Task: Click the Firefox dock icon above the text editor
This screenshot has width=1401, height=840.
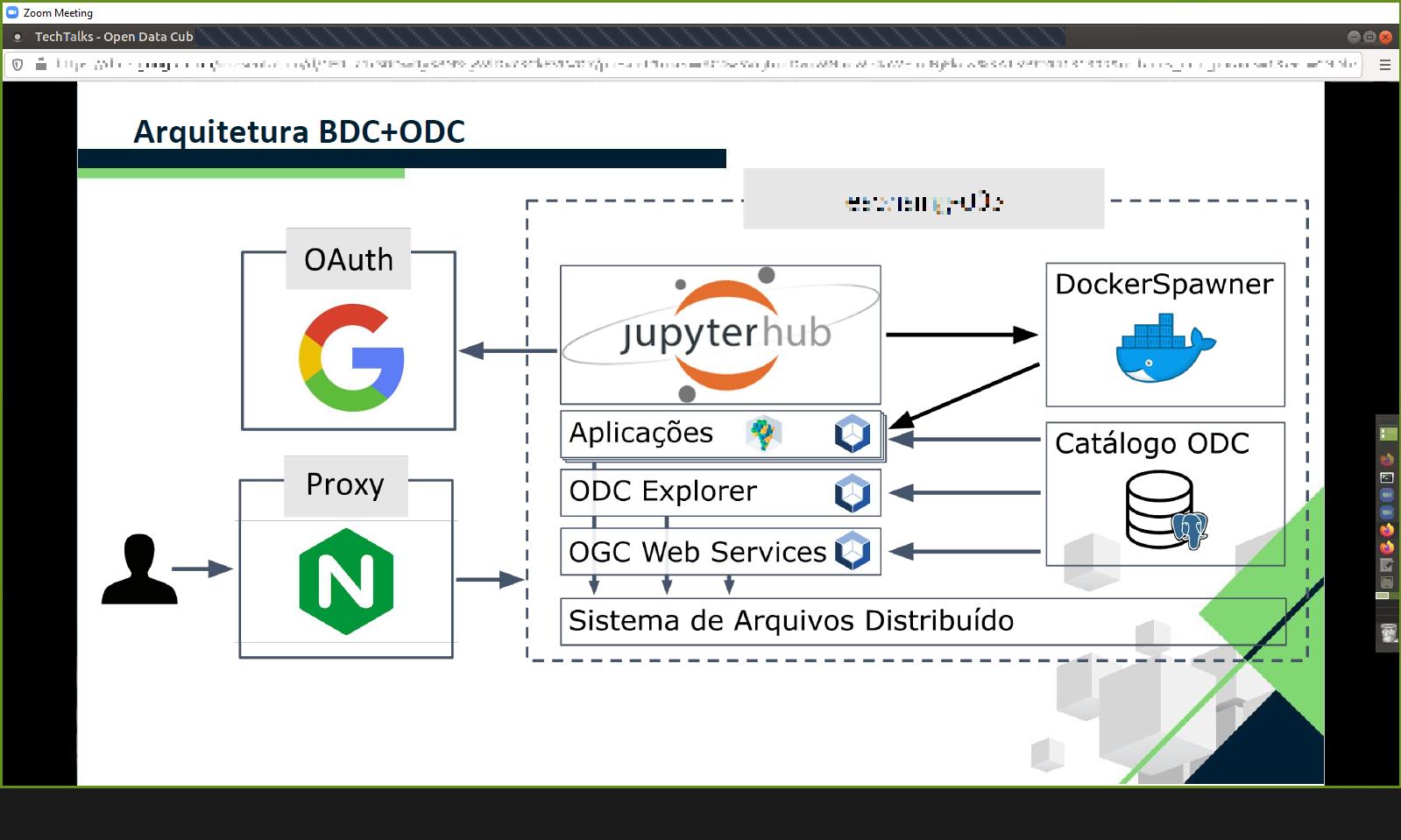Action: coord(1387,547)
